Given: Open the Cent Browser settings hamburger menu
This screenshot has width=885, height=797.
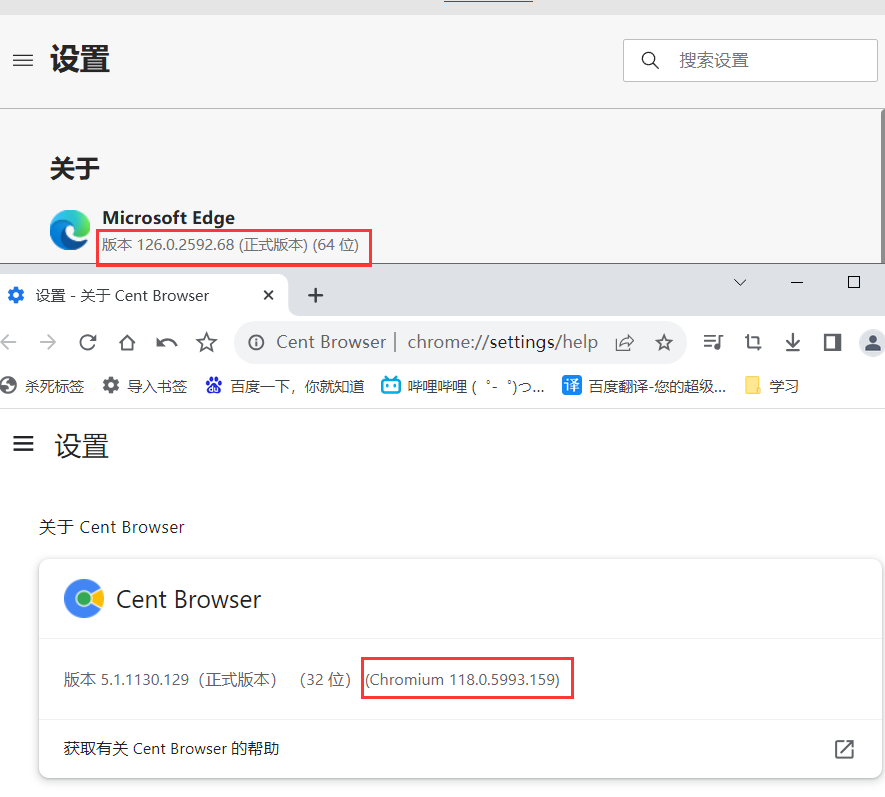Looking at the screenshot, I should point(23,444).
